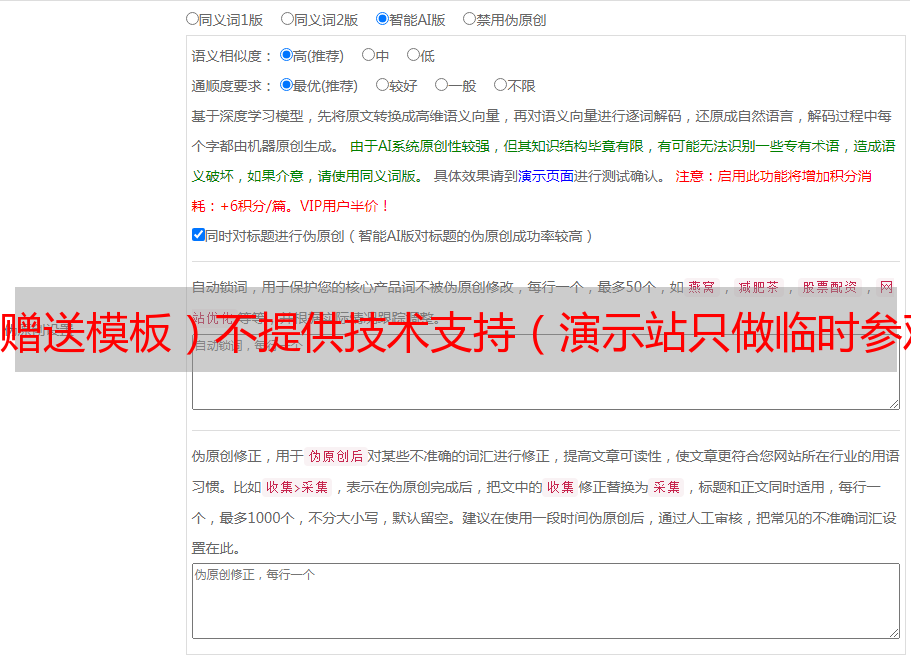Set 语义相似度 to 高(推荐)
Screen dimensions: 911x658
coord(286,55)
